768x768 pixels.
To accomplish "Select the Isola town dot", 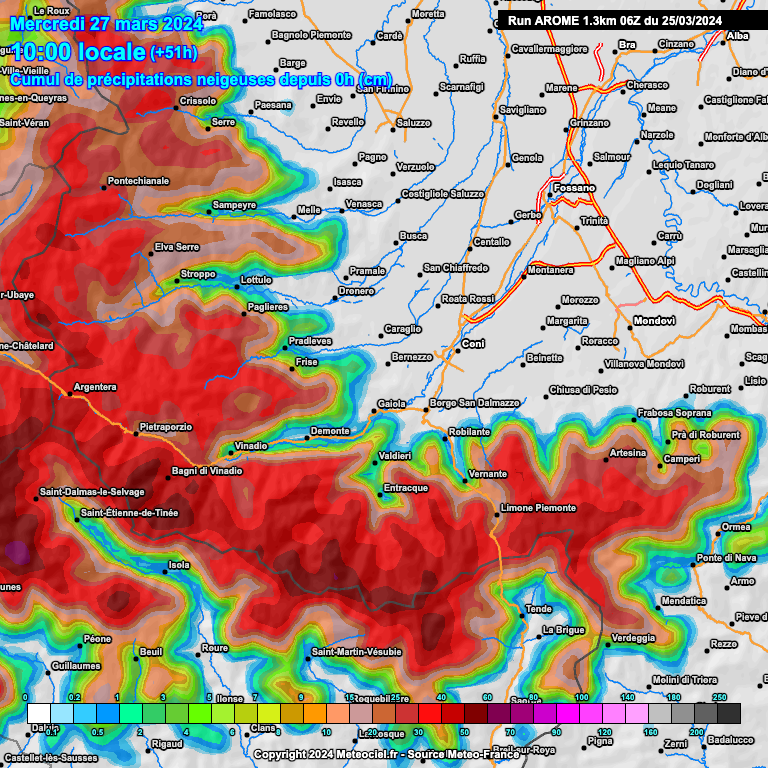I will coord(165,572).
